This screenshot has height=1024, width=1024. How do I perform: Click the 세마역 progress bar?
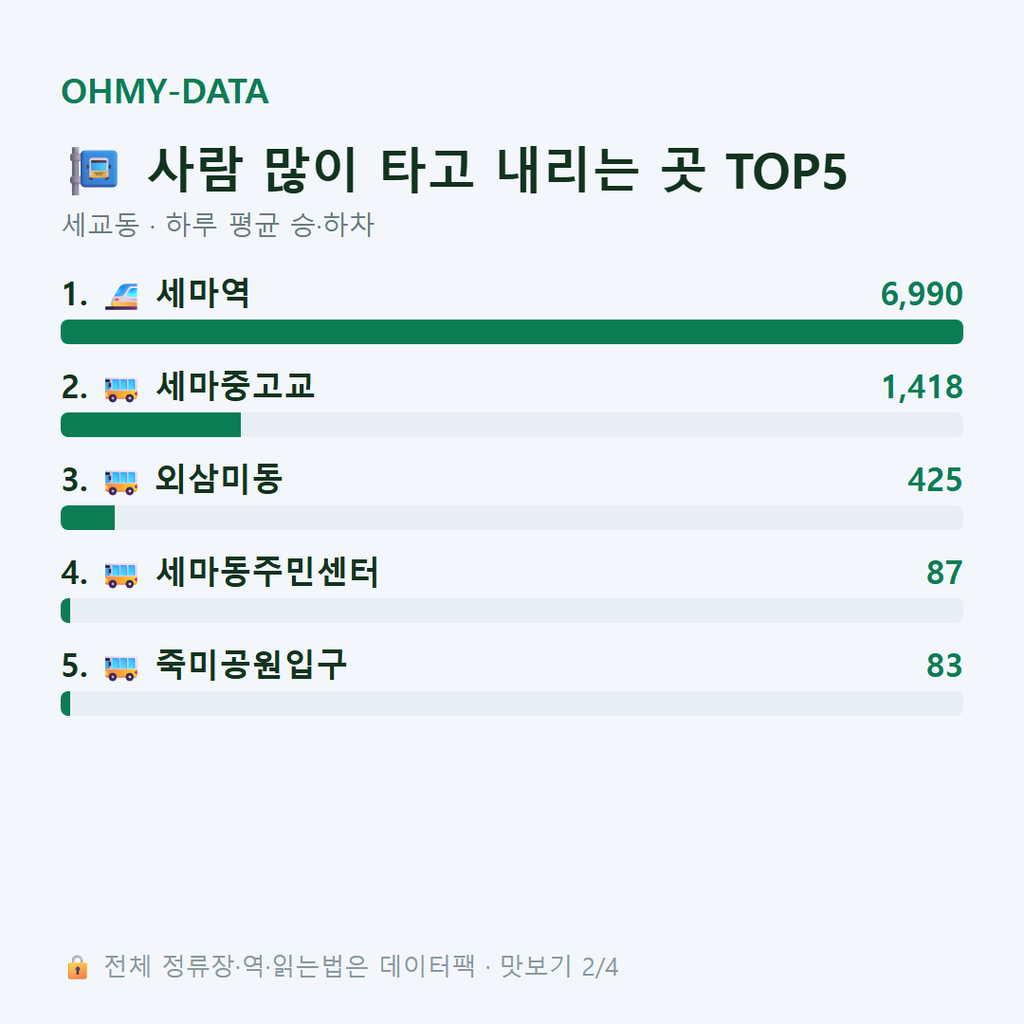[512, 332]
